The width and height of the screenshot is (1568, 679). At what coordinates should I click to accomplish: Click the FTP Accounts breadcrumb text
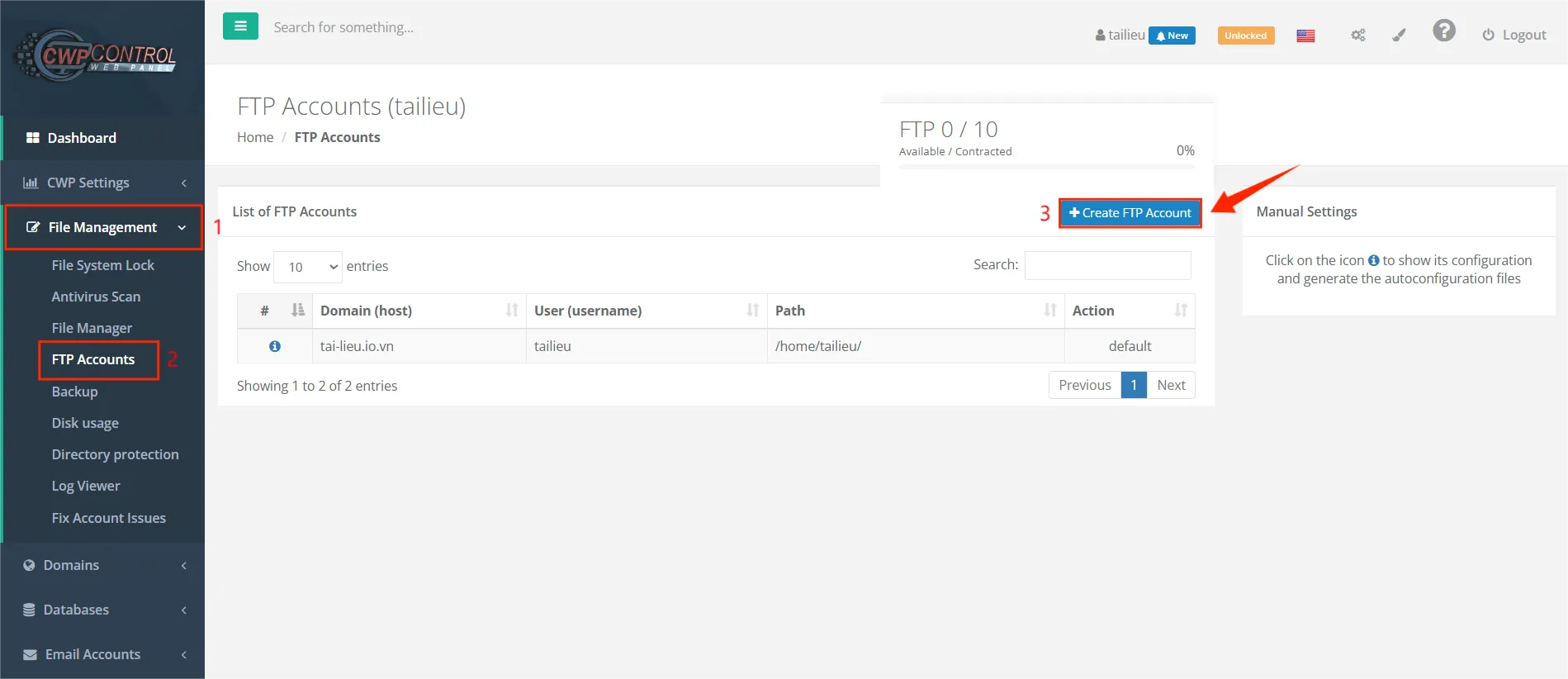coord(338,137)
